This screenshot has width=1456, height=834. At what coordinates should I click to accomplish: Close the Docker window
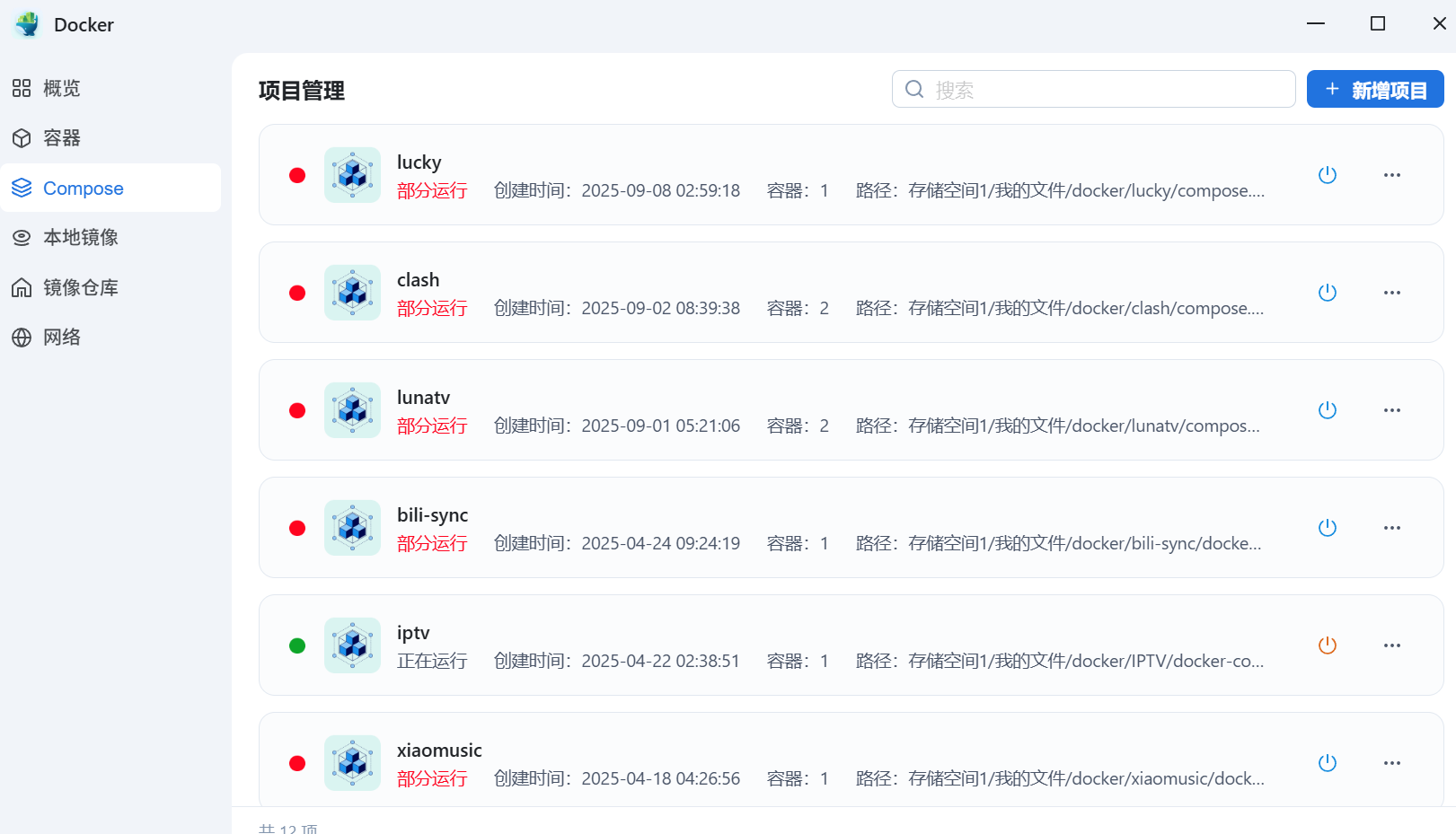tap(1439, 23)
